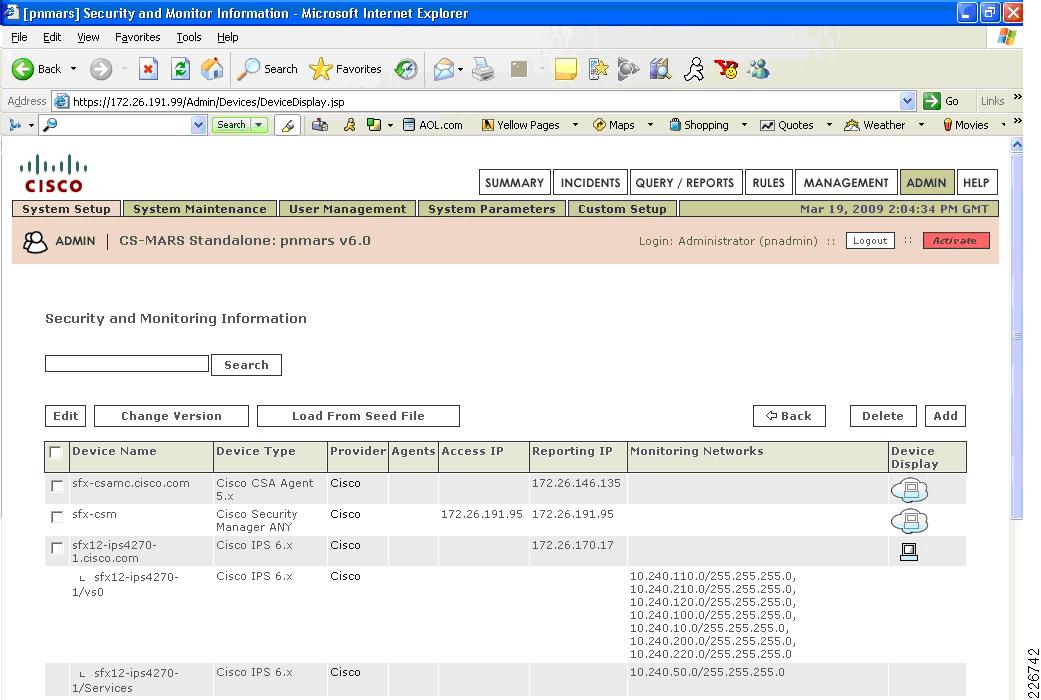Click the device search input field

pos(127,363)
